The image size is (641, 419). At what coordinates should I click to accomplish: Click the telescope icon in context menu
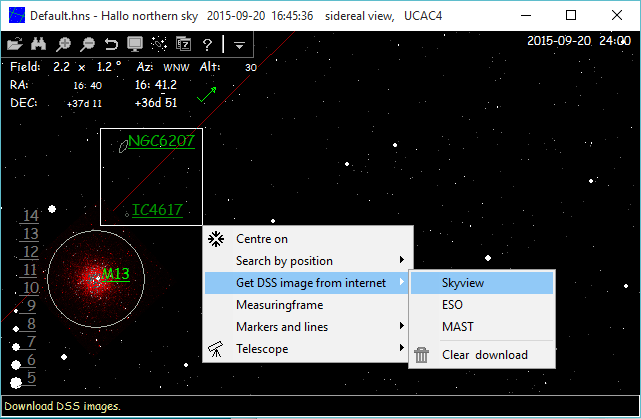pos(216,349)
